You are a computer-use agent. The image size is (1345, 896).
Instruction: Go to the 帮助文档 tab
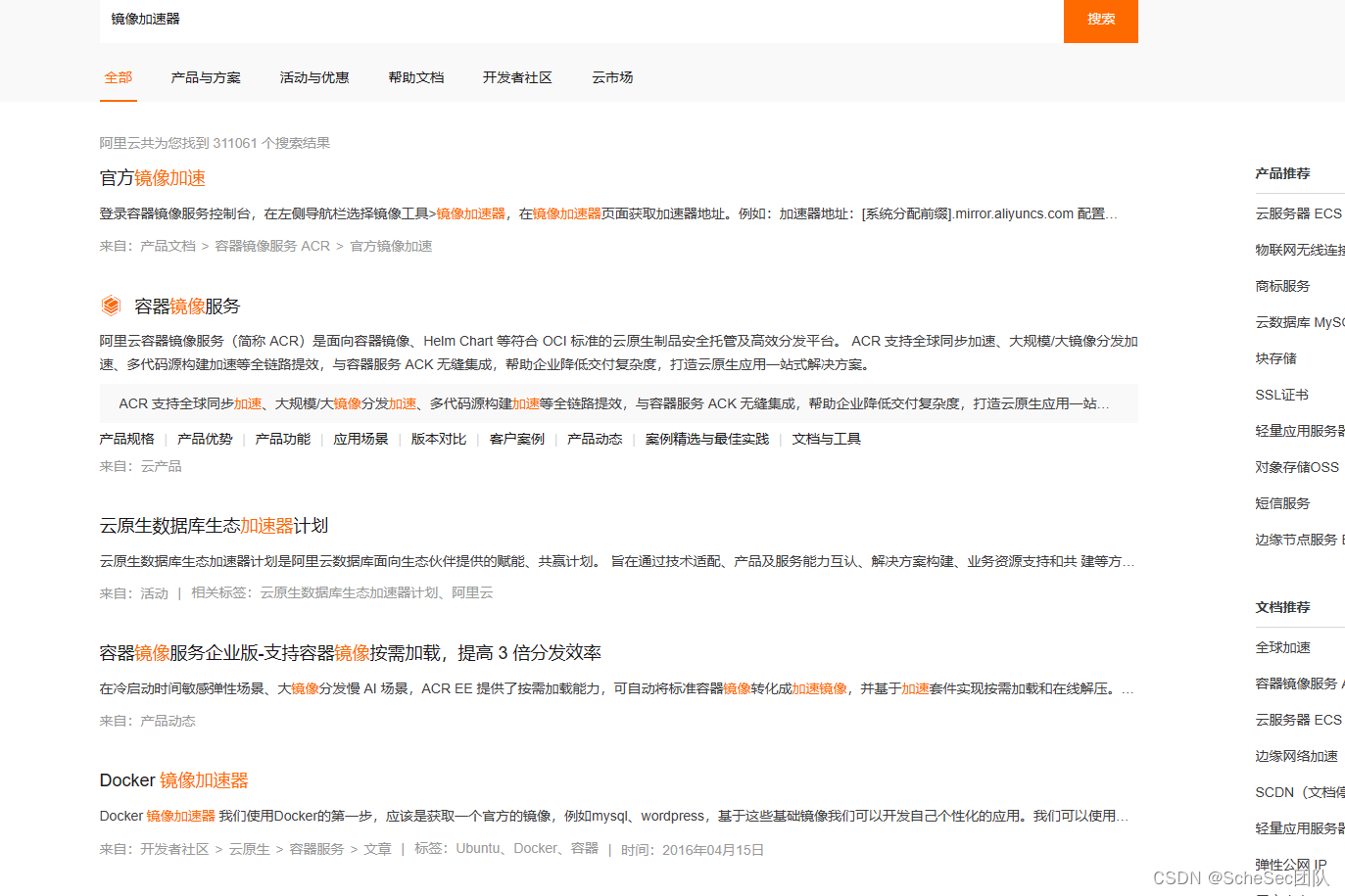click(416, 77)
